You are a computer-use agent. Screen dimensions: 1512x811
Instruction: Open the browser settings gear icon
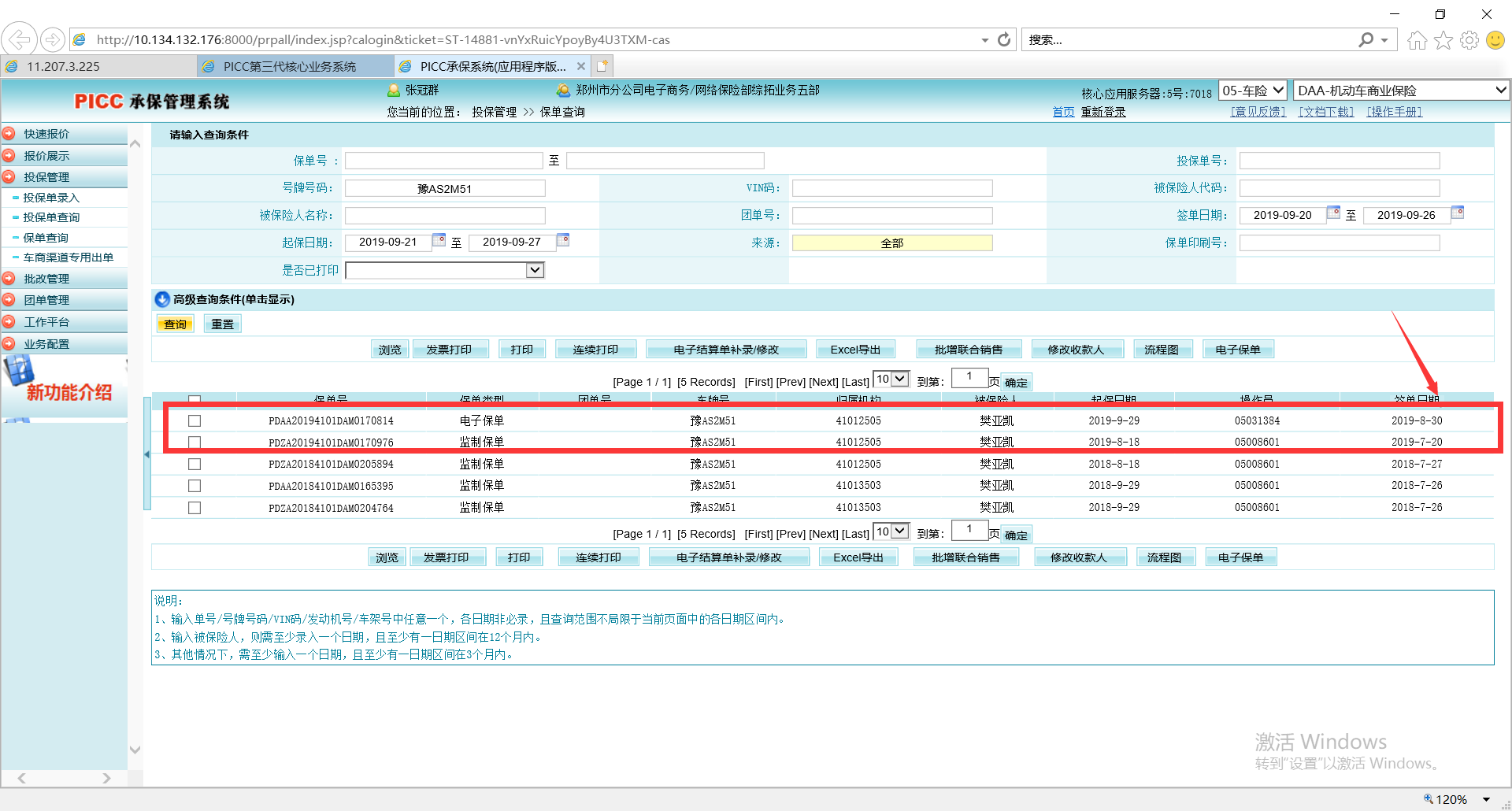pyautogui.click(x=1469, y=40)
